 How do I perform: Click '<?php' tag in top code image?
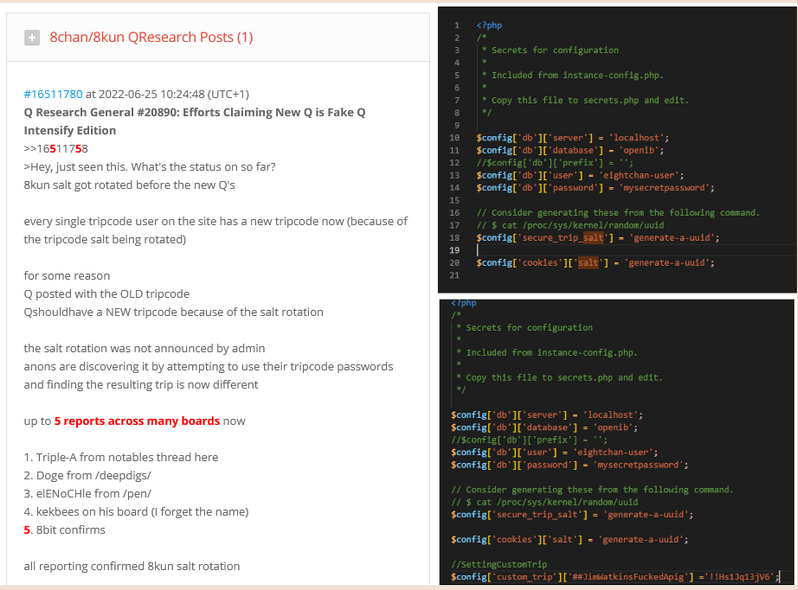pos(489,25)
